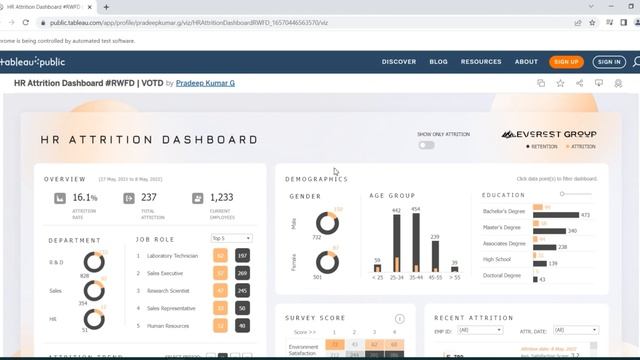
Task: Click the Master's Degree 340 bar
Action: pos(549,231)
